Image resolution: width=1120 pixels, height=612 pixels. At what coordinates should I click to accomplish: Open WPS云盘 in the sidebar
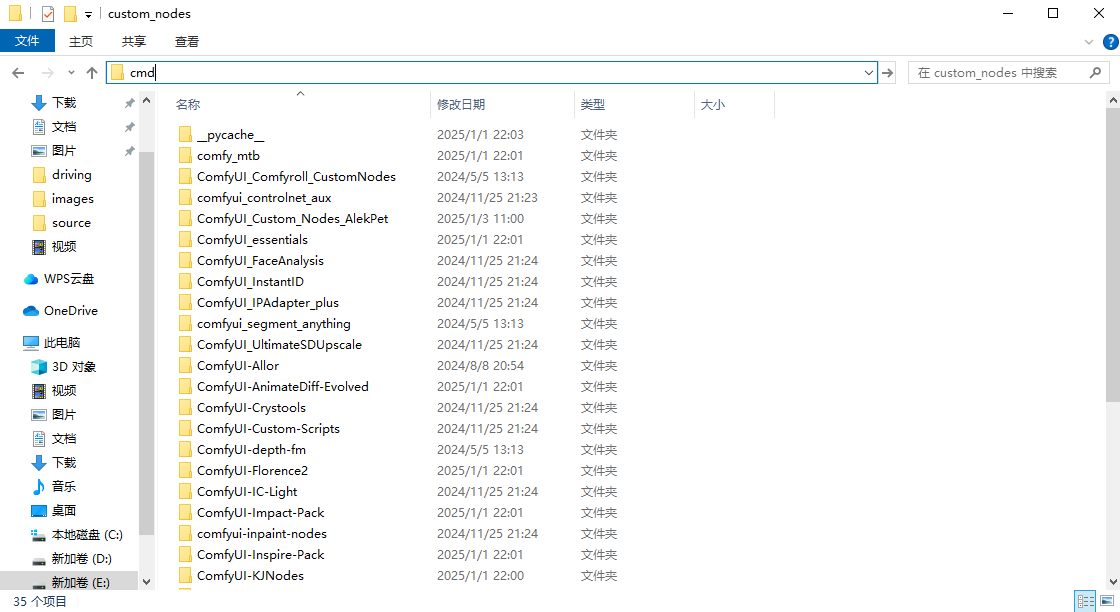[68, 279]
